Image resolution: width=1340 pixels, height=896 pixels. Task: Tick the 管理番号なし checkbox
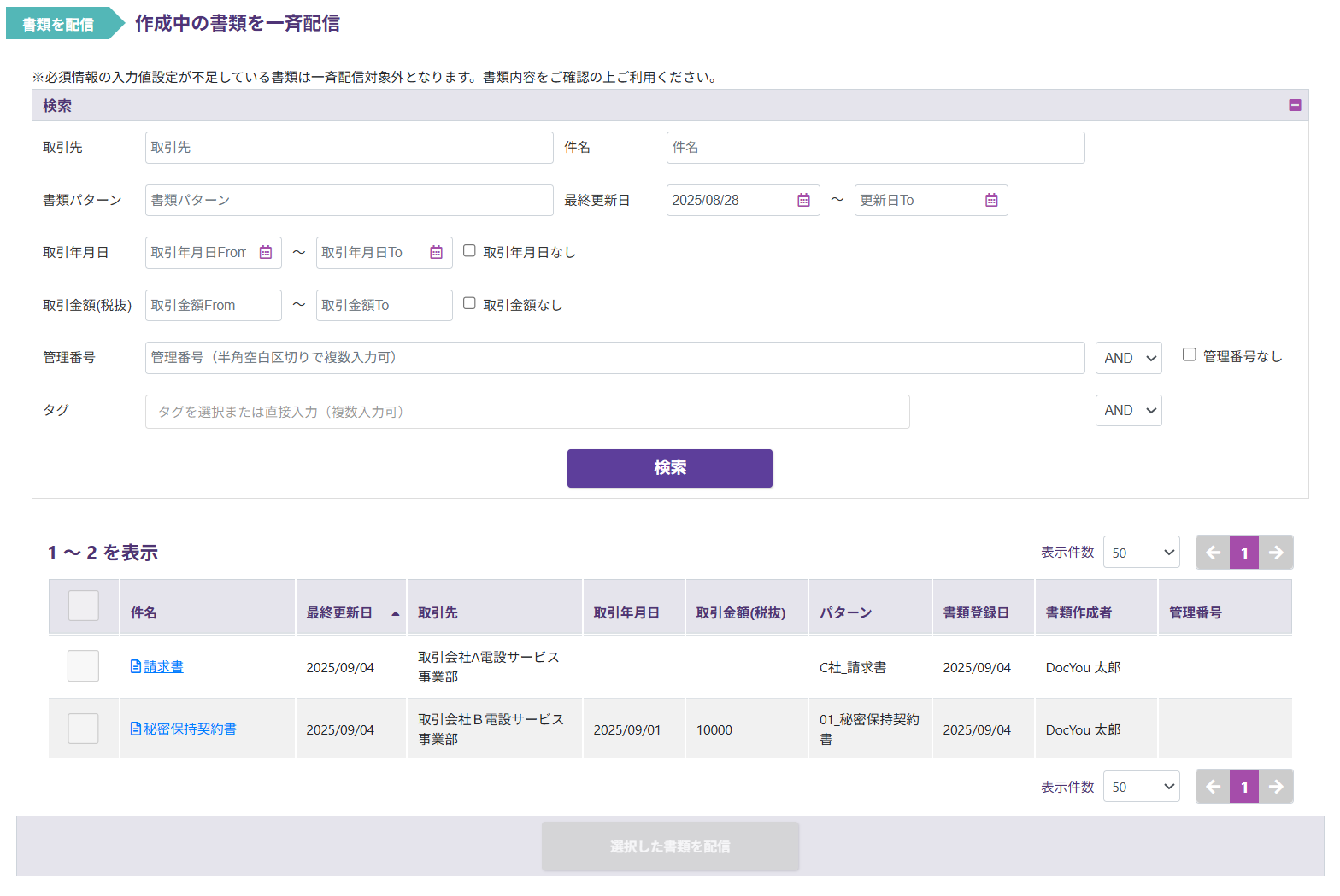[x=1189, y=354]
